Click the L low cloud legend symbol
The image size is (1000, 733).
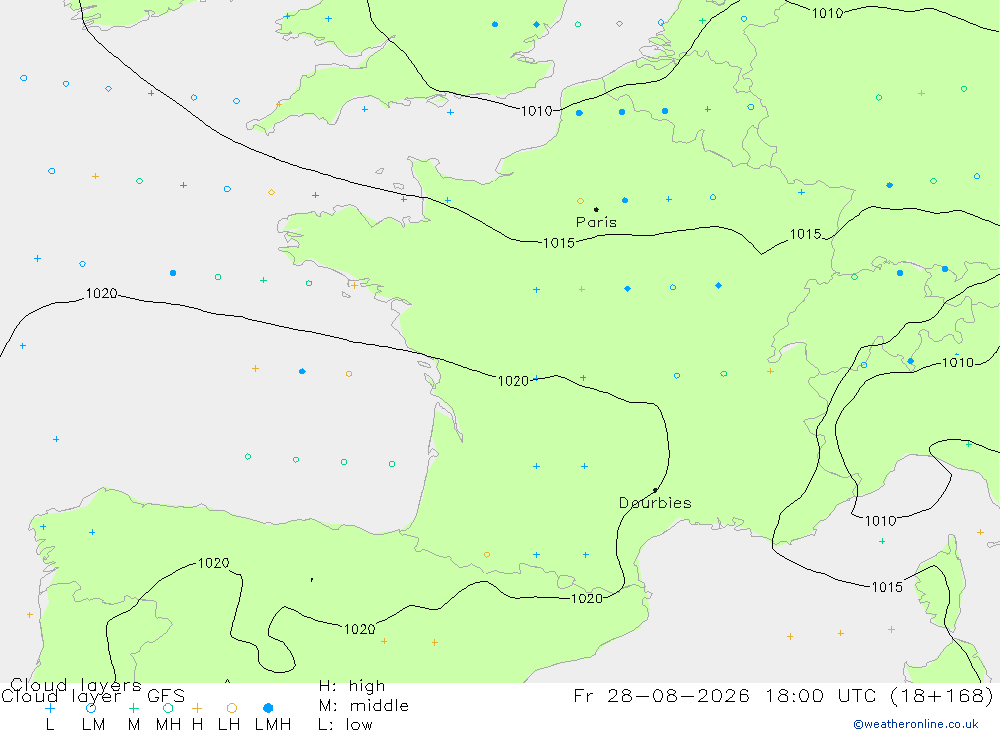[50, 708]
